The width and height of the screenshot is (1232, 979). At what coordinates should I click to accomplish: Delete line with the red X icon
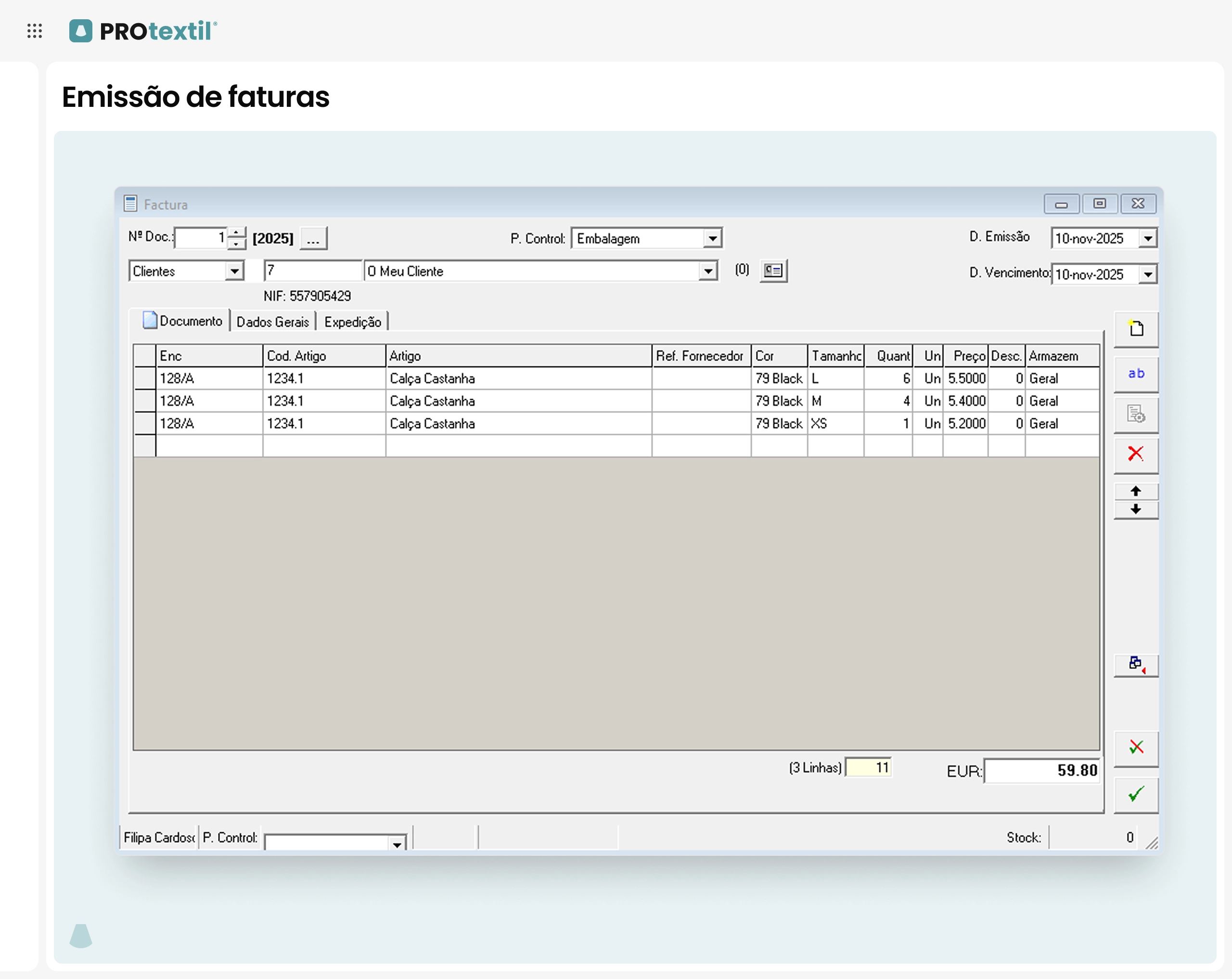[x=1135, y=454]
